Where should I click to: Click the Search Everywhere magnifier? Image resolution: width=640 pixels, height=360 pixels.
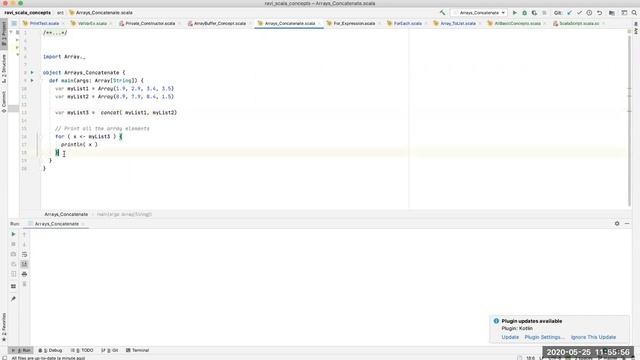[634, 13]
